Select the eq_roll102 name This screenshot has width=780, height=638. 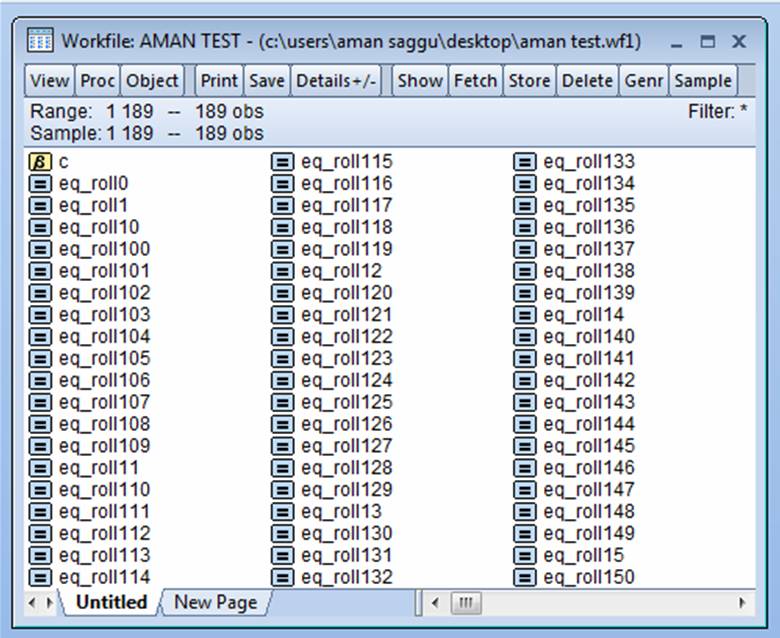(x=104, y=293)
